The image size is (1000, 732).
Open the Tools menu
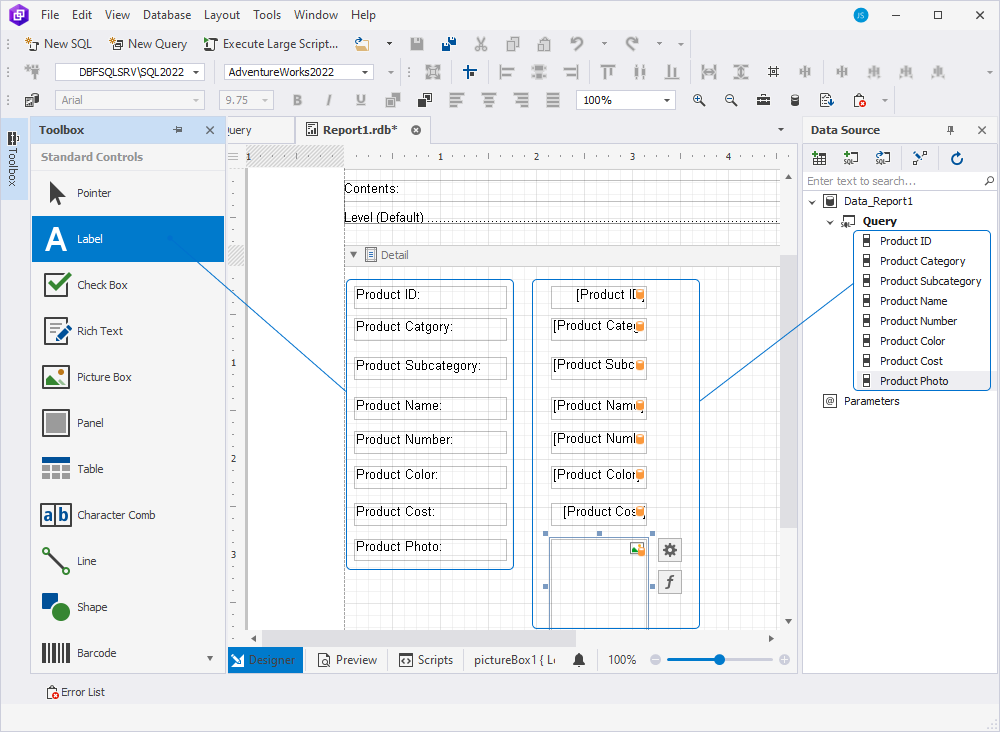[267, 15]
